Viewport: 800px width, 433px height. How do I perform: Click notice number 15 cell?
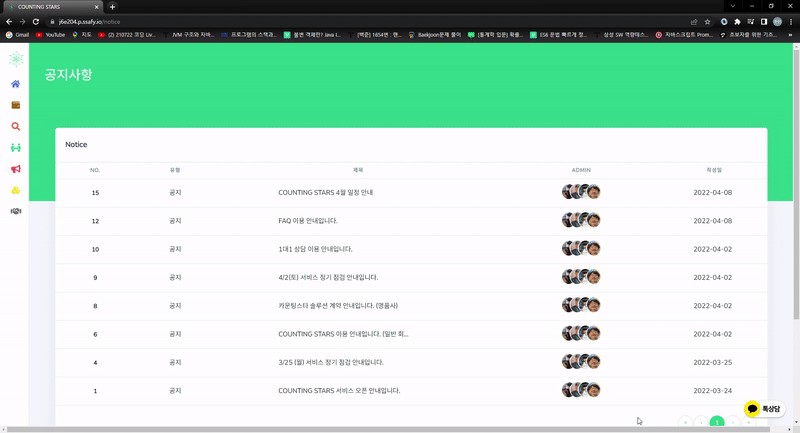pos(95,193)
